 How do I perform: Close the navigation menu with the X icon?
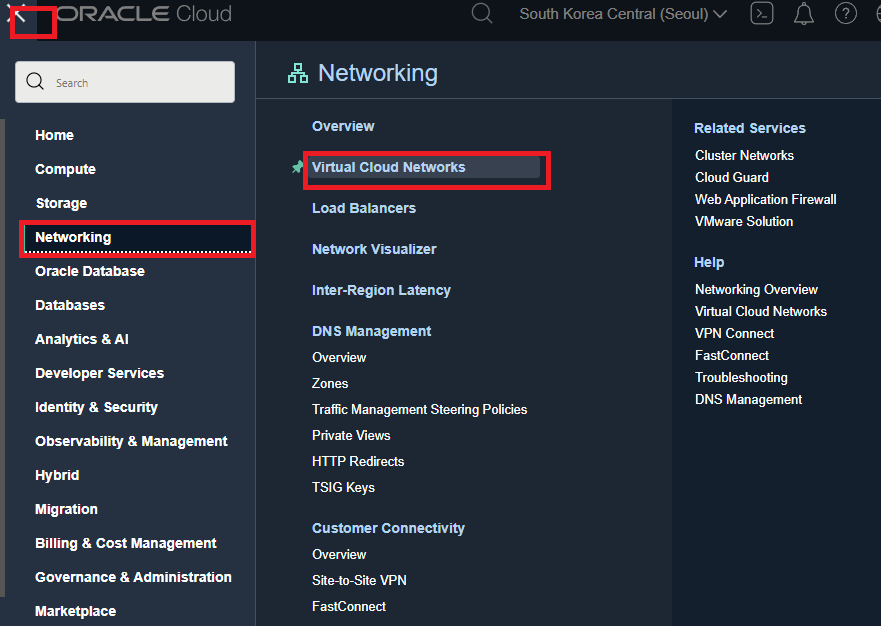point(18,13)
